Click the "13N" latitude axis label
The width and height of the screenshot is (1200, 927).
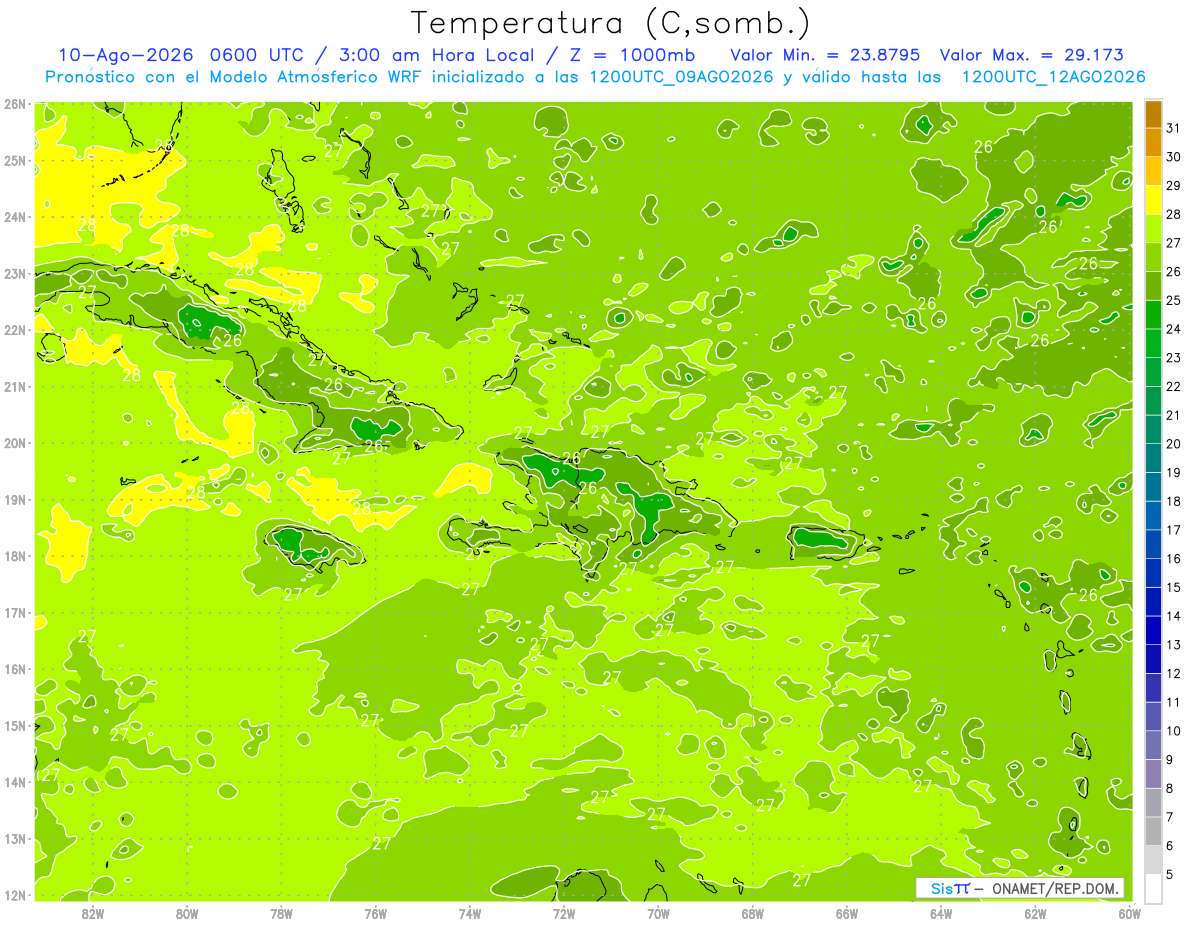click(15, 839)
